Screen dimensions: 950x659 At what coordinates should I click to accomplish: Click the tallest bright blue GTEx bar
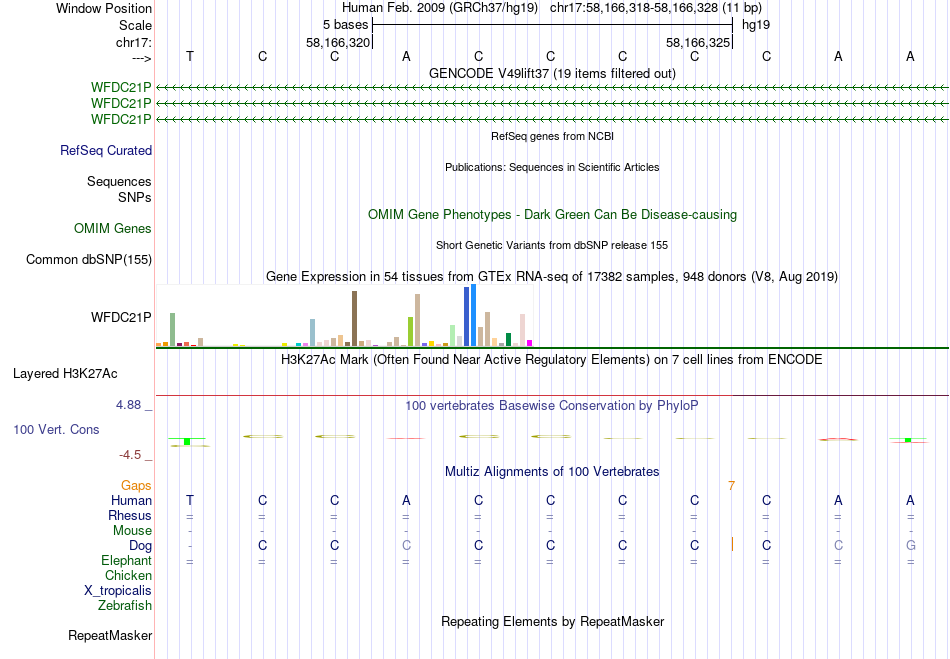pos(474,315)
